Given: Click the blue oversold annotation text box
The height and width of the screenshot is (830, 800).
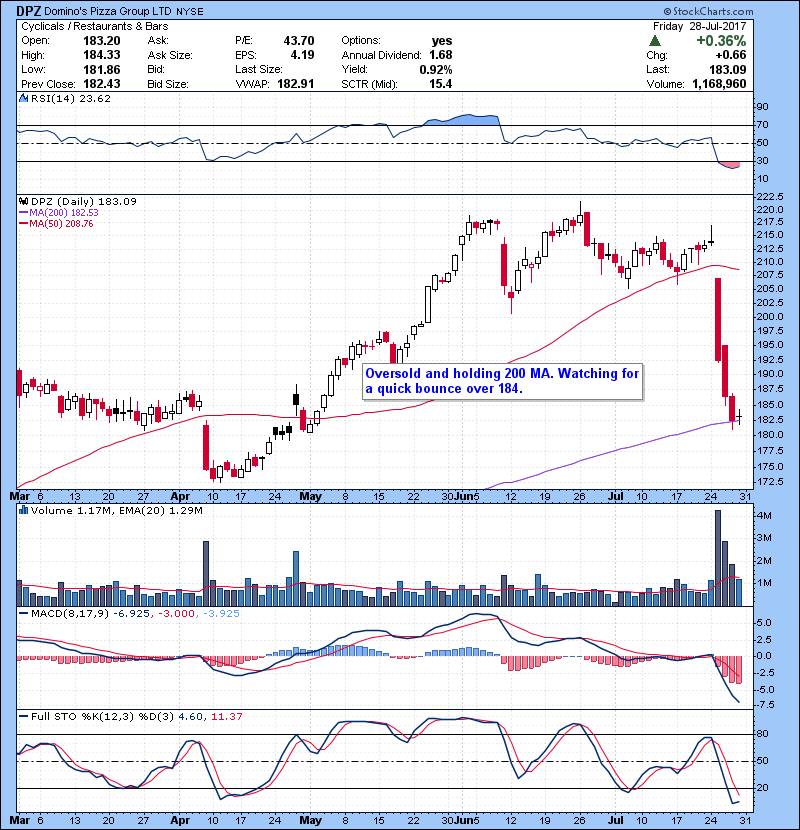Looking at the screenshot, I should 502,381.
